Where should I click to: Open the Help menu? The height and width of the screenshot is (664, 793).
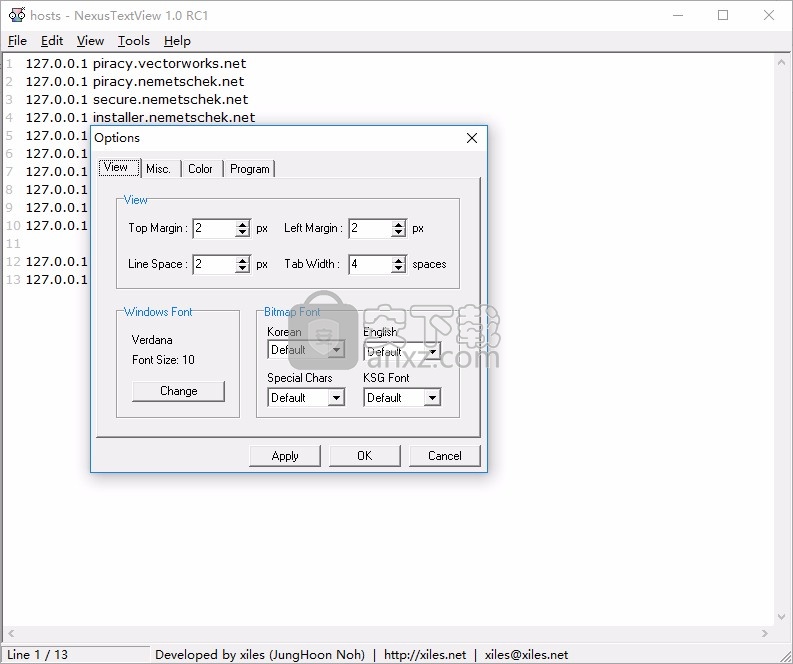(177, 41)
